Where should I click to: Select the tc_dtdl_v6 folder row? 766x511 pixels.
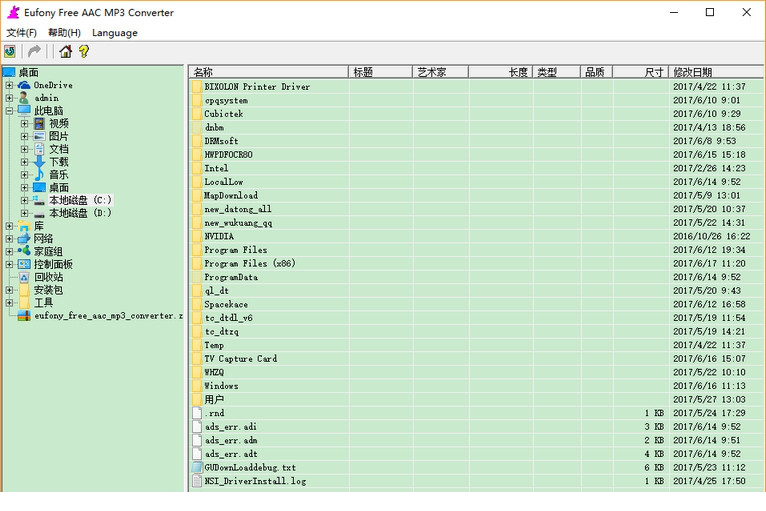click(476, 318)
